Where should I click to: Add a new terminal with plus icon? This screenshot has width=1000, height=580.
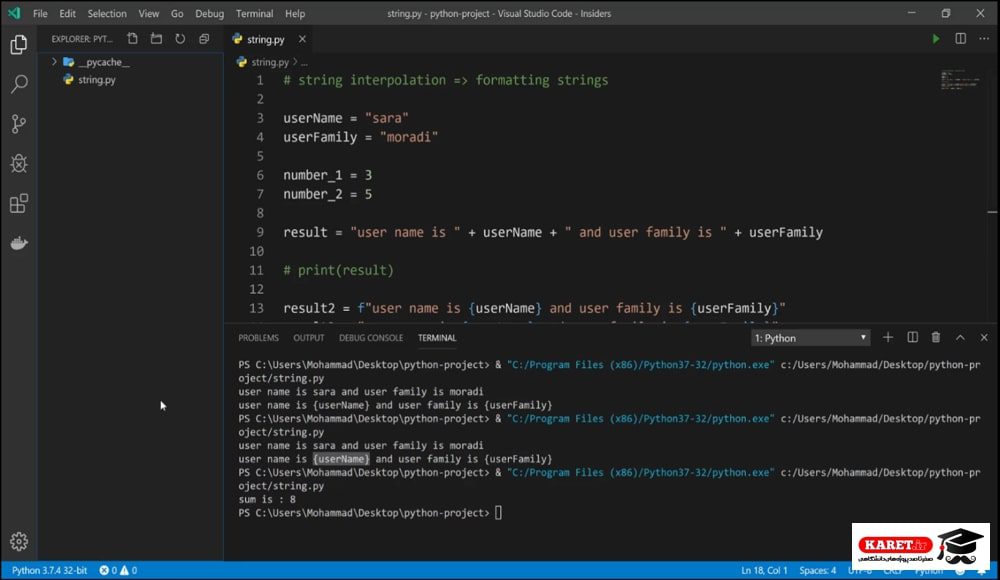tap(888, 338)
